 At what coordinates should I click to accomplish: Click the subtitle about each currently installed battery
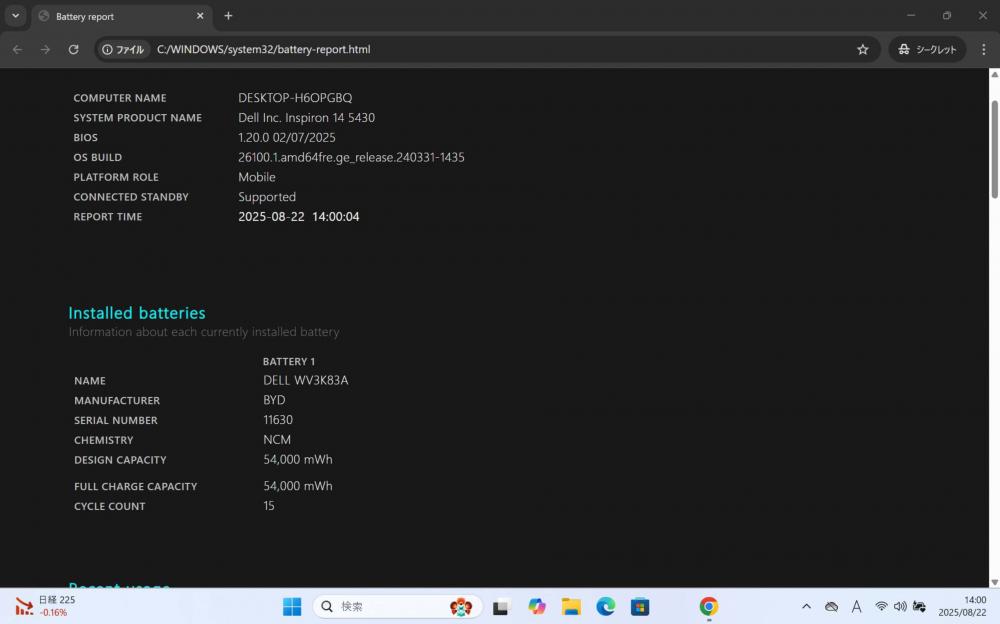pos(204,332)
